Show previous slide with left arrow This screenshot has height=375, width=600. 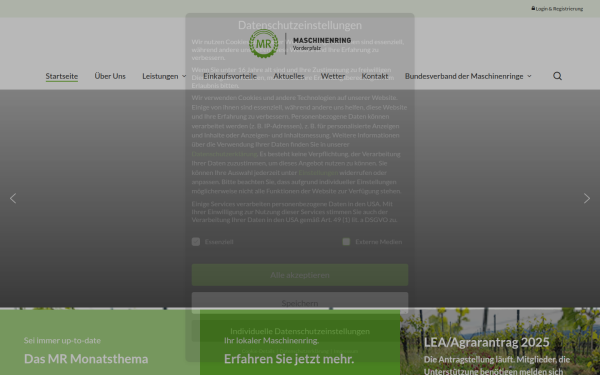pyautogui.click(x=13, y=198)
